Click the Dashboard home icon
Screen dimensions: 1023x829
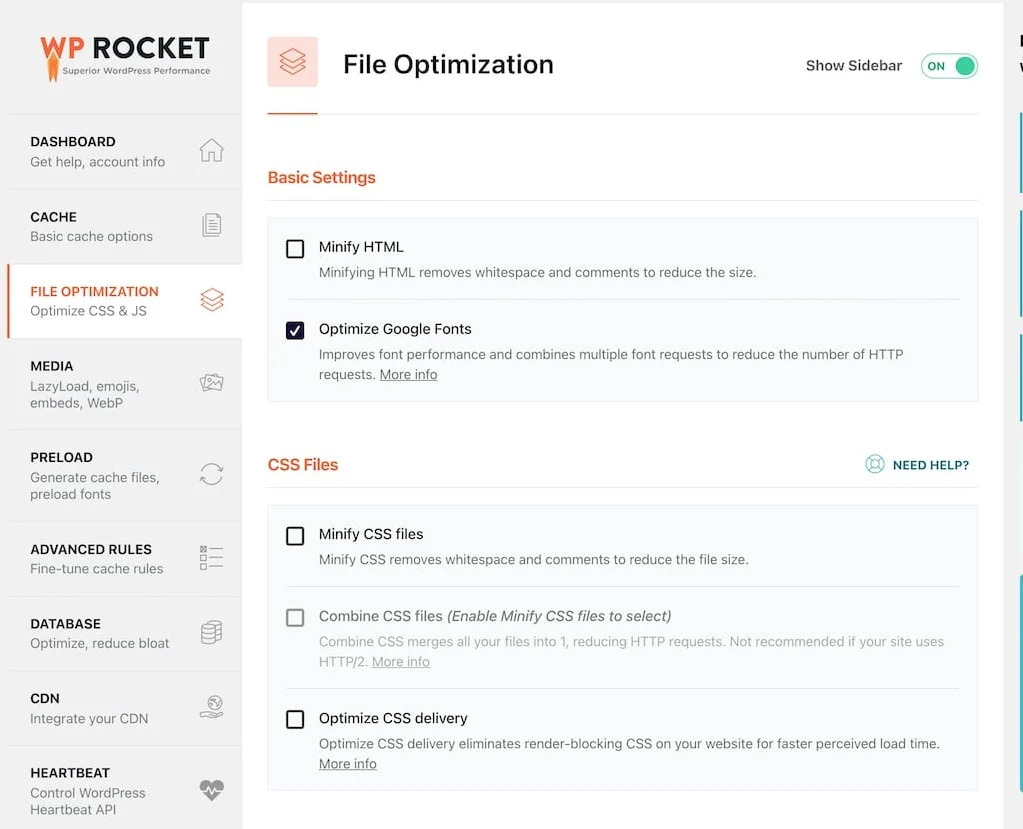211,151
